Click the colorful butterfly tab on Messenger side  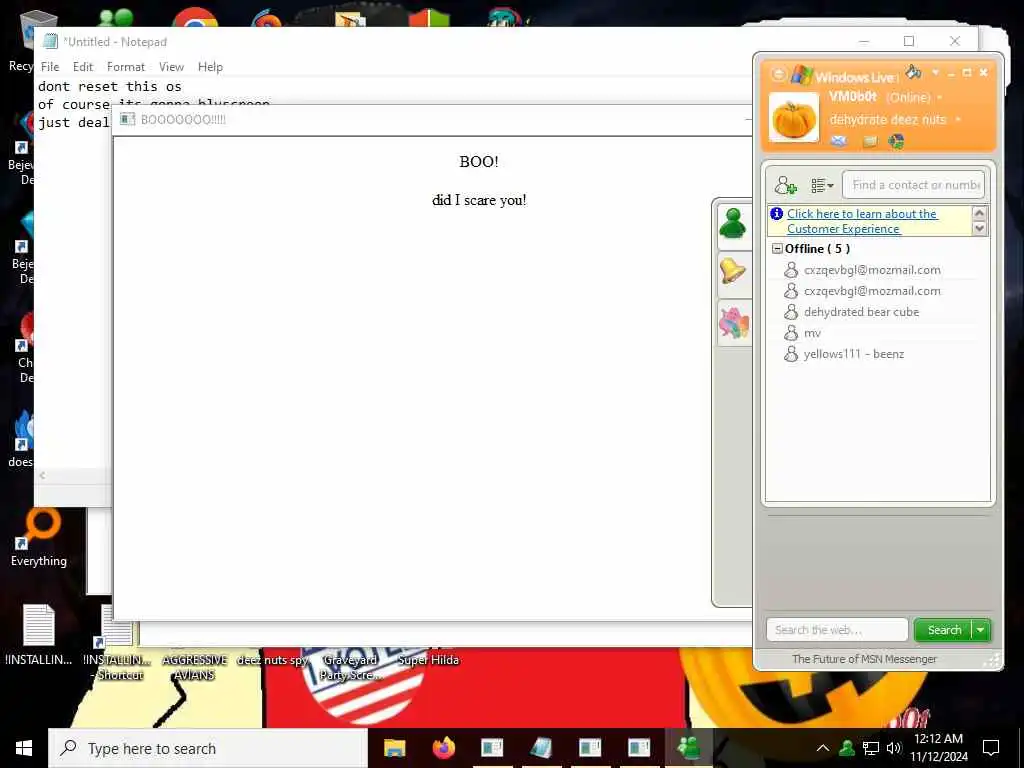tap(734, 323)
